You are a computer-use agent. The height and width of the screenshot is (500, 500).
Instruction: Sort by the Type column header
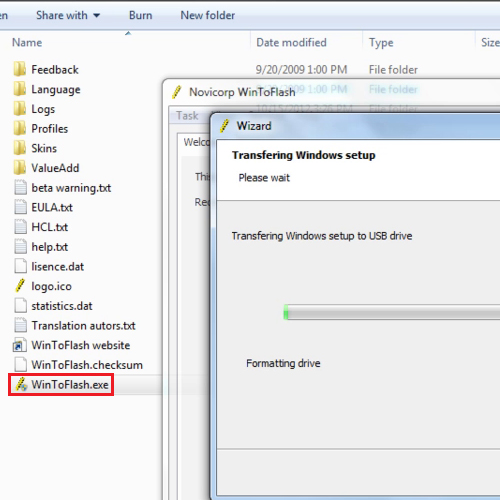(381, 43)
